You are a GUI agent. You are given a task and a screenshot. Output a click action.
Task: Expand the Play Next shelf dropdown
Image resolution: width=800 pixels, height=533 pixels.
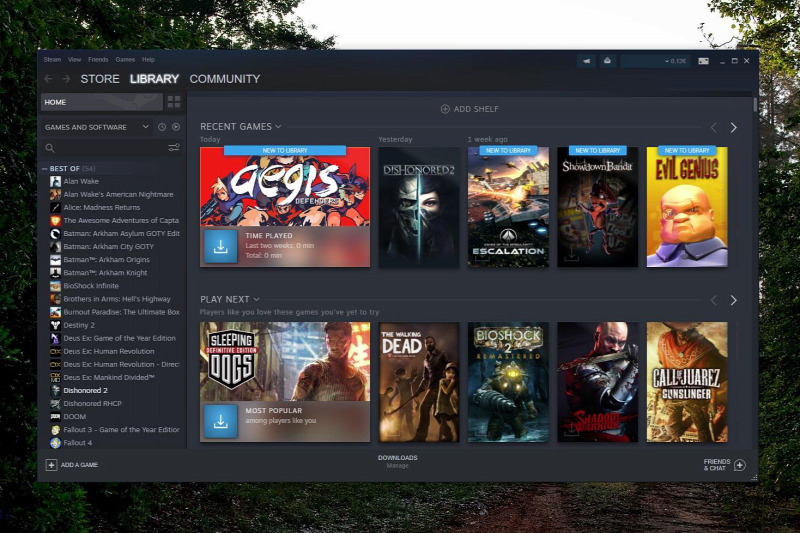256,299
